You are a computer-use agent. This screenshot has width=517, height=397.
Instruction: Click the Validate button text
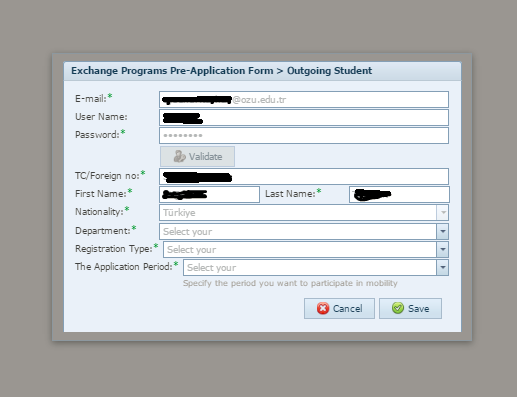[205, 157]
